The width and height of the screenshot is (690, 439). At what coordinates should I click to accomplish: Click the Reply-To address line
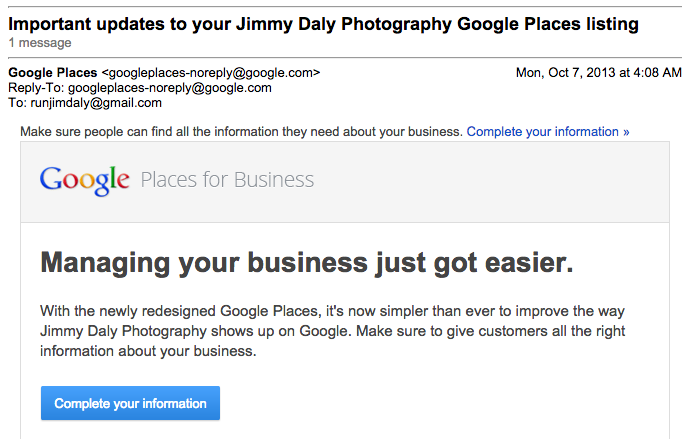tap(140, 88)
